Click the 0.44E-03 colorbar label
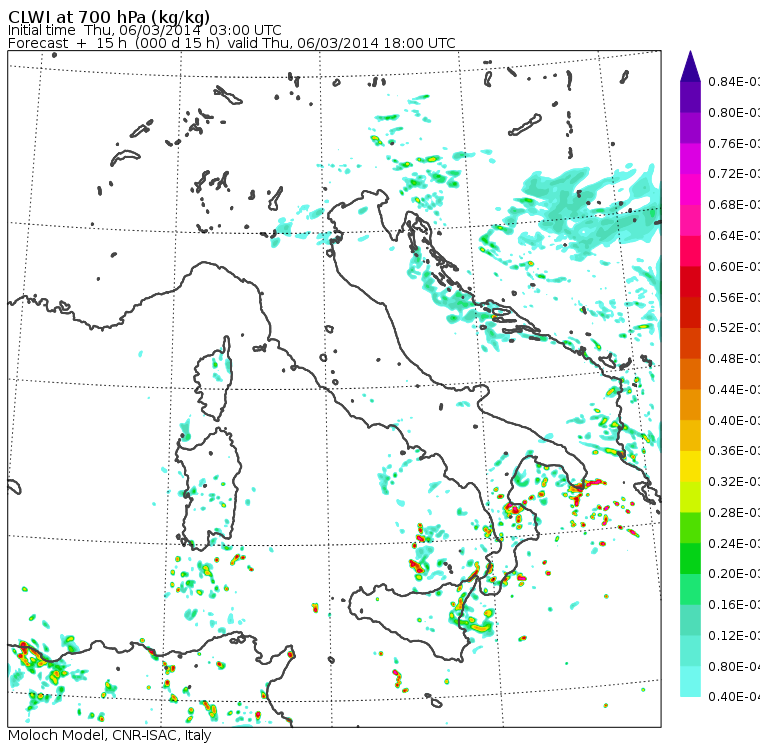The height and width of the screenshot is (749, 760). (734, 389)
